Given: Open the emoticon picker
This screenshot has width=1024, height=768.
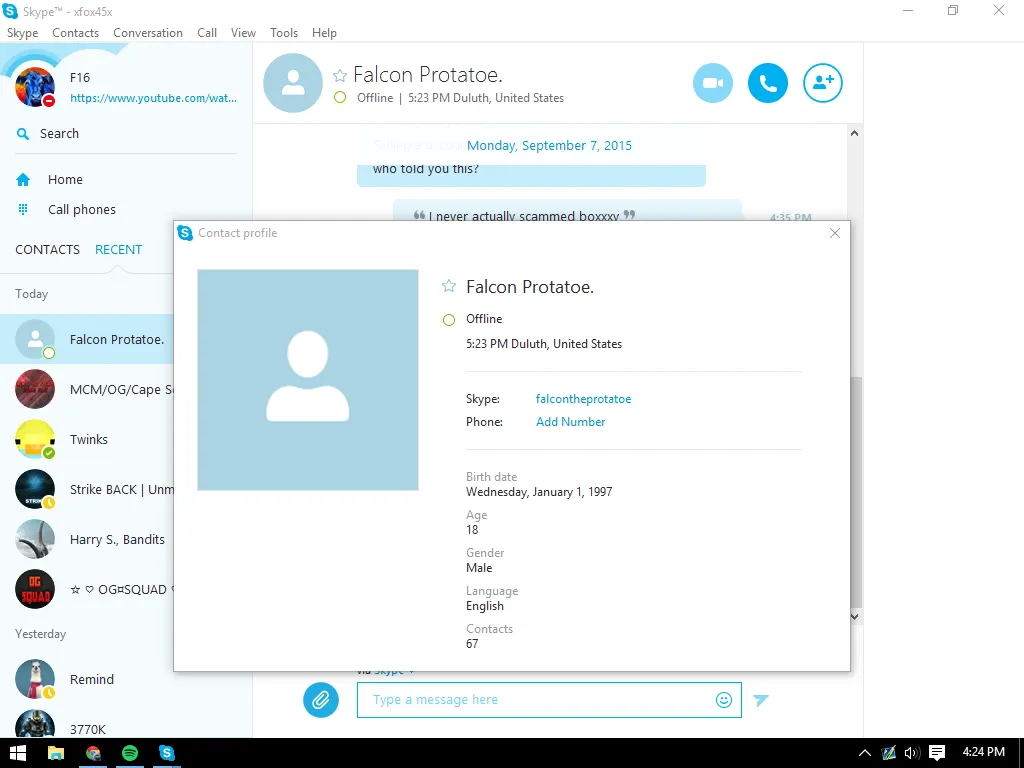Looking at the screenshot, I should tap(724, 700).
